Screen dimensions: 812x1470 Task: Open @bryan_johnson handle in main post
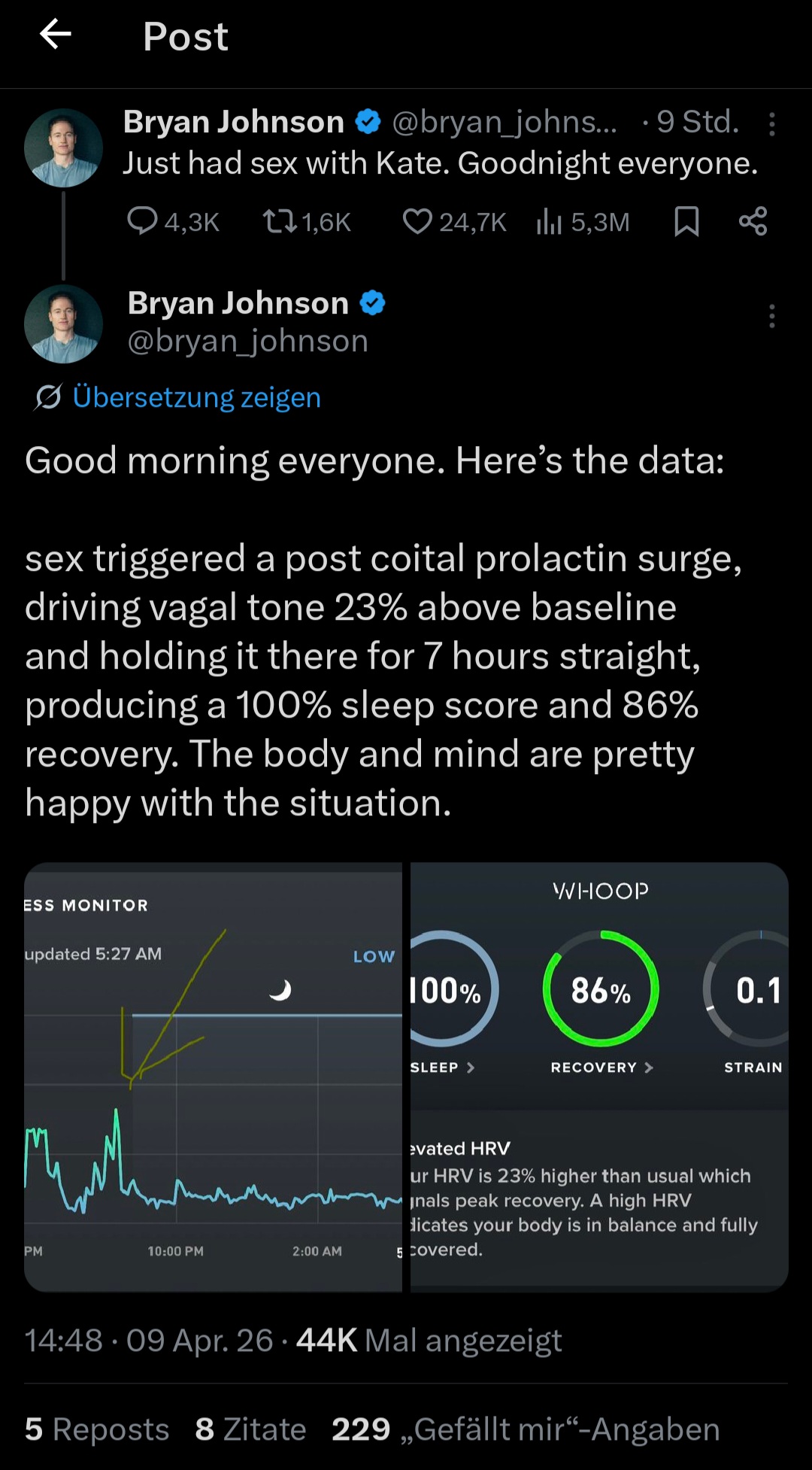[x=248, y=342]
